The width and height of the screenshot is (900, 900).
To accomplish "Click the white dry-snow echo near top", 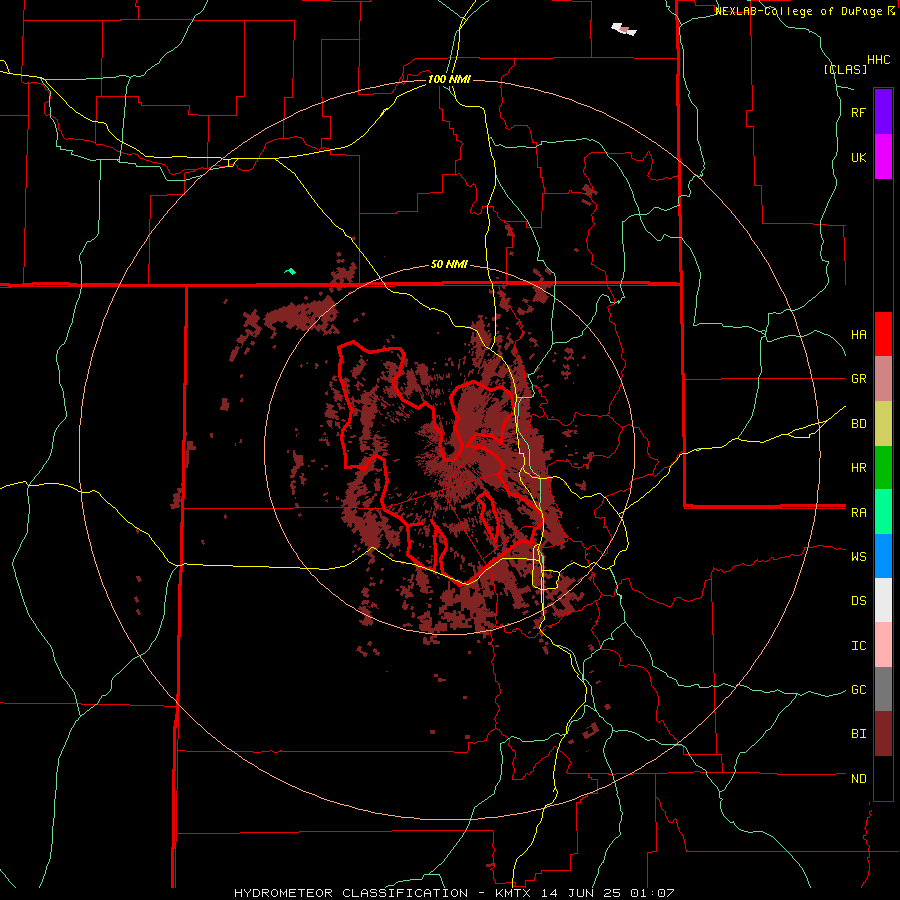I will point(624,29).
